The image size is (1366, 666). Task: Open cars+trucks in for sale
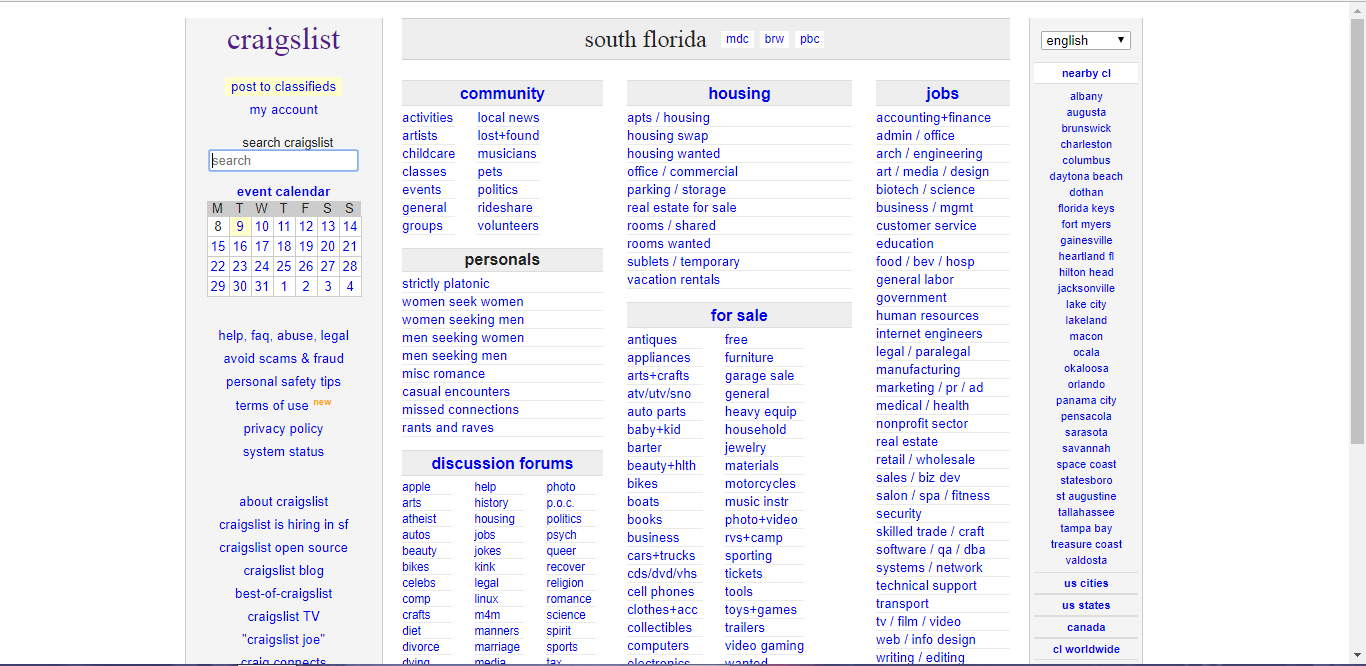[661, 556]
